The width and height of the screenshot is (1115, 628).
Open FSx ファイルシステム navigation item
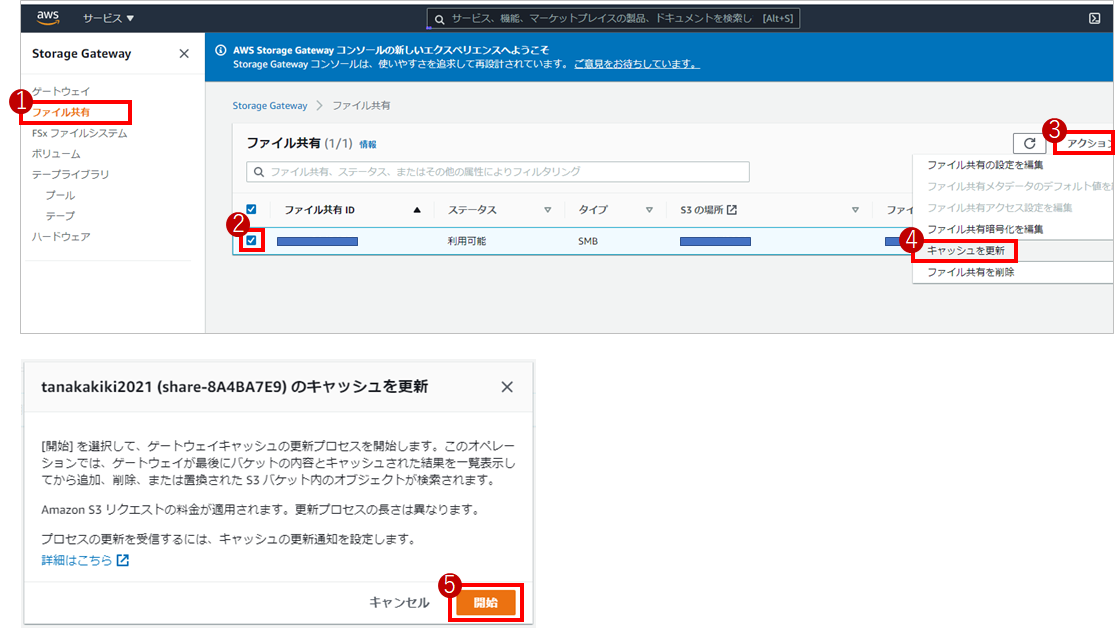tap(80, 133)
